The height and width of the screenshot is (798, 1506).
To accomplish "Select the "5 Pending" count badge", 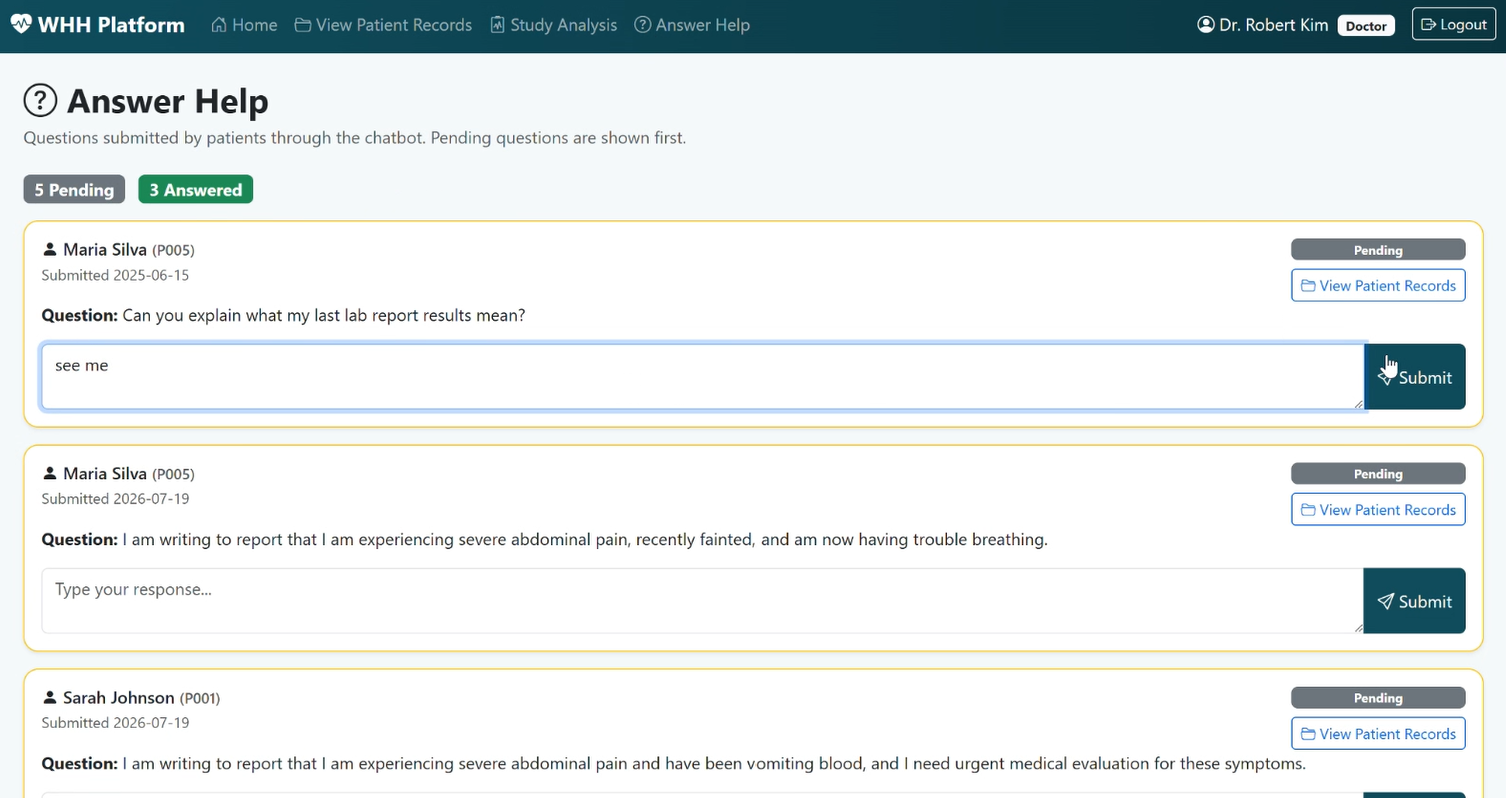I will pyautogui.click(x=74, y=190).
